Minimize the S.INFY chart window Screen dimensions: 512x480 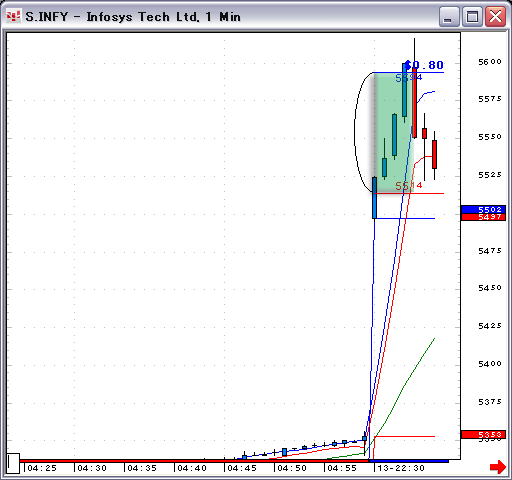click(x=448, y=16)
